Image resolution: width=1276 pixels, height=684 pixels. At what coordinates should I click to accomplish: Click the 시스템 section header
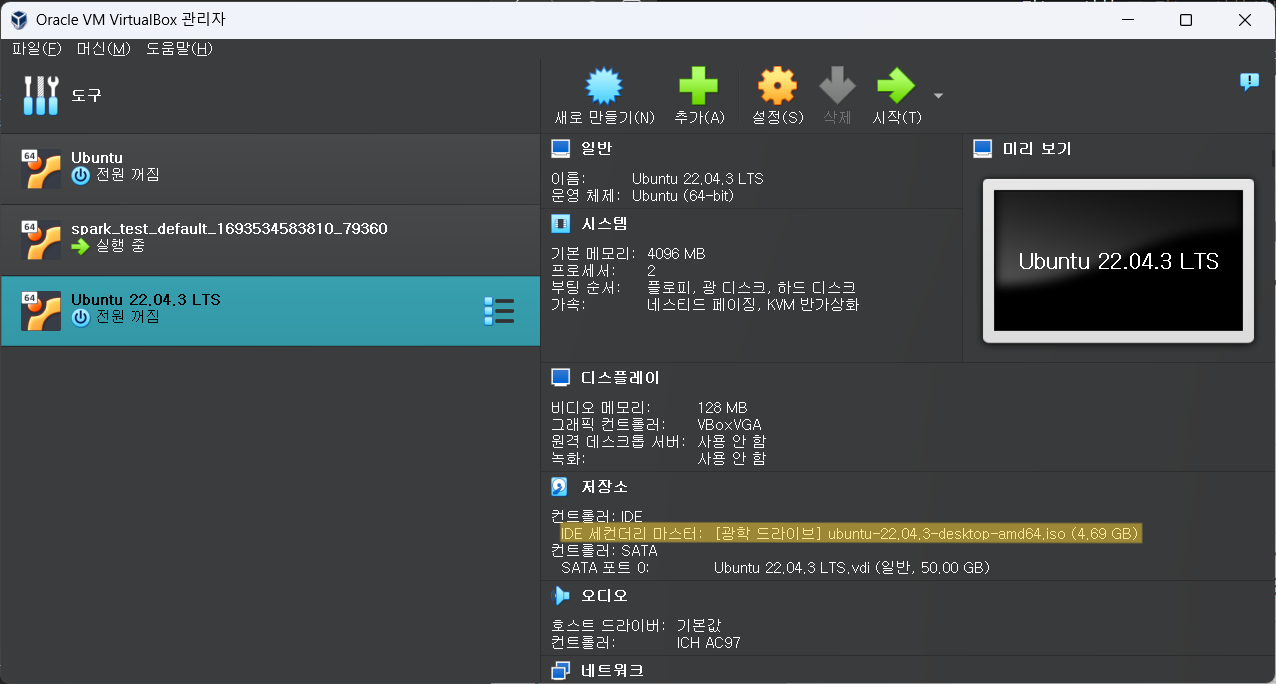point(604,223)
